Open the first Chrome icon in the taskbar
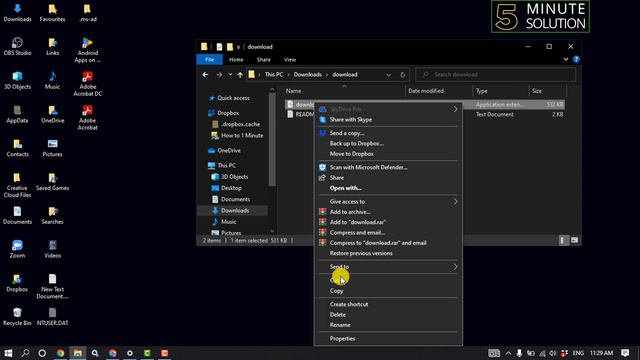This screenshot has height=360, width=640. 60,353
